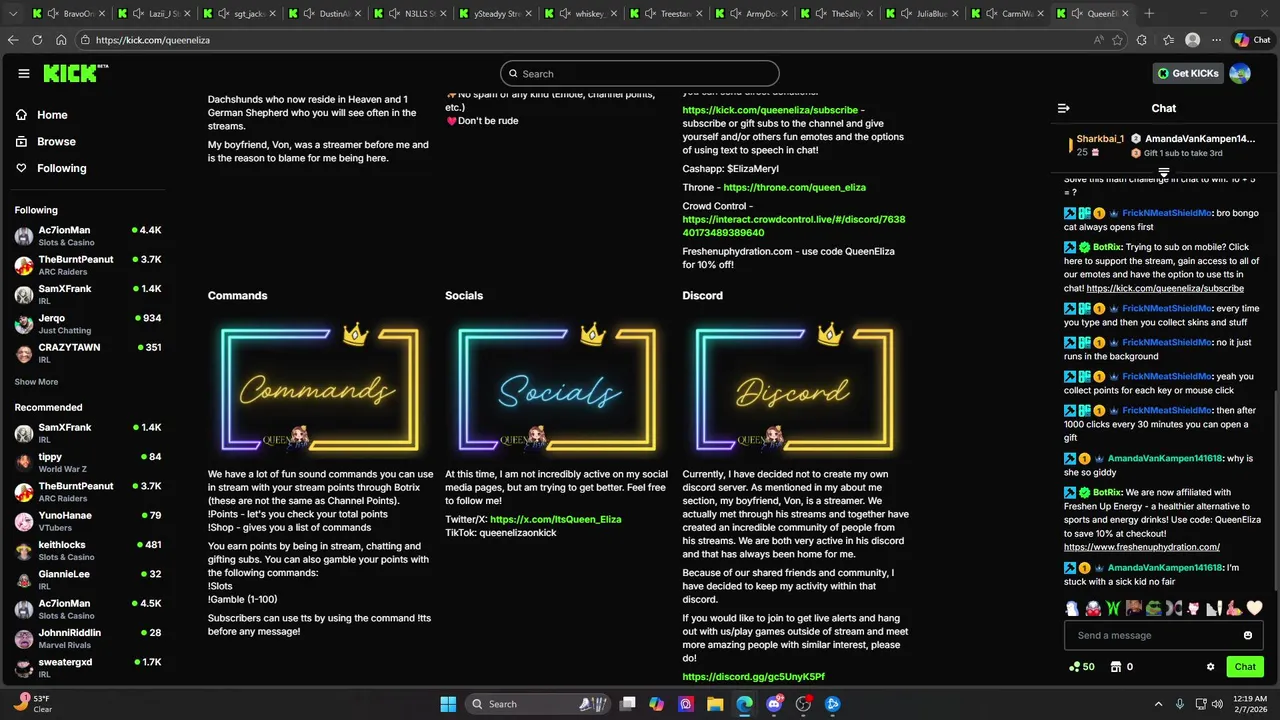The height and width of the screenshot is (720, 1280).
Task: Open the queeneliza subscribe link in panel
Action: (770, 110)
